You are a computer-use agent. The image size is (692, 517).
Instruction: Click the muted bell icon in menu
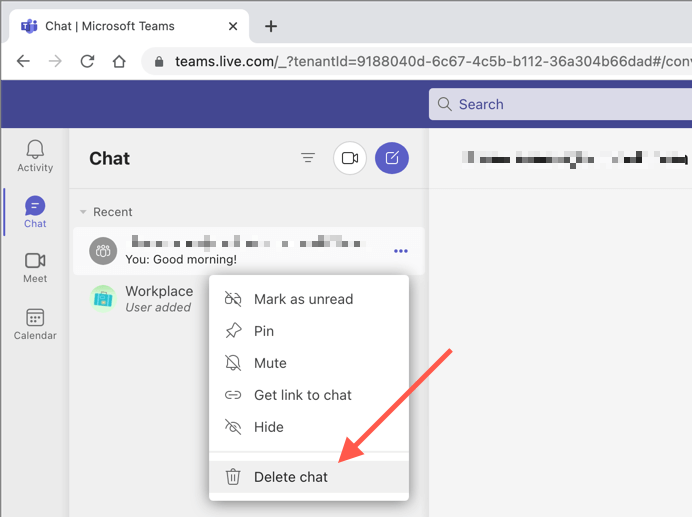[x=233, y=363]
